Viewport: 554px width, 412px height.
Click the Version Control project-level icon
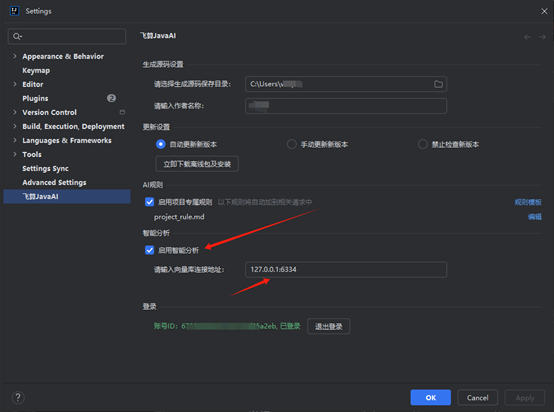[x=122, y=112]
